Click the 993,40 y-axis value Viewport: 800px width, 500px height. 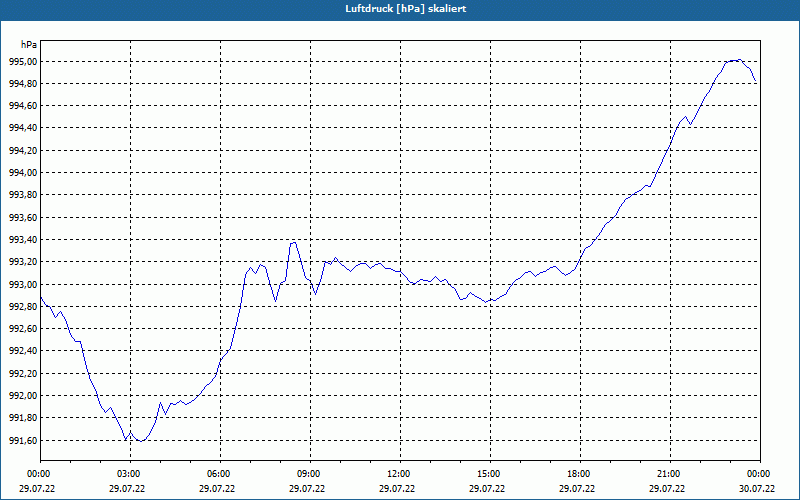coord(23,240)
